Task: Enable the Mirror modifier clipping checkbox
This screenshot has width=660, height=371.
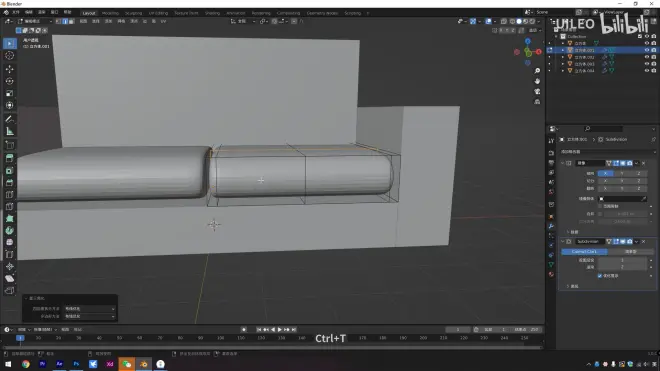Action: click(x=600, y=206)
